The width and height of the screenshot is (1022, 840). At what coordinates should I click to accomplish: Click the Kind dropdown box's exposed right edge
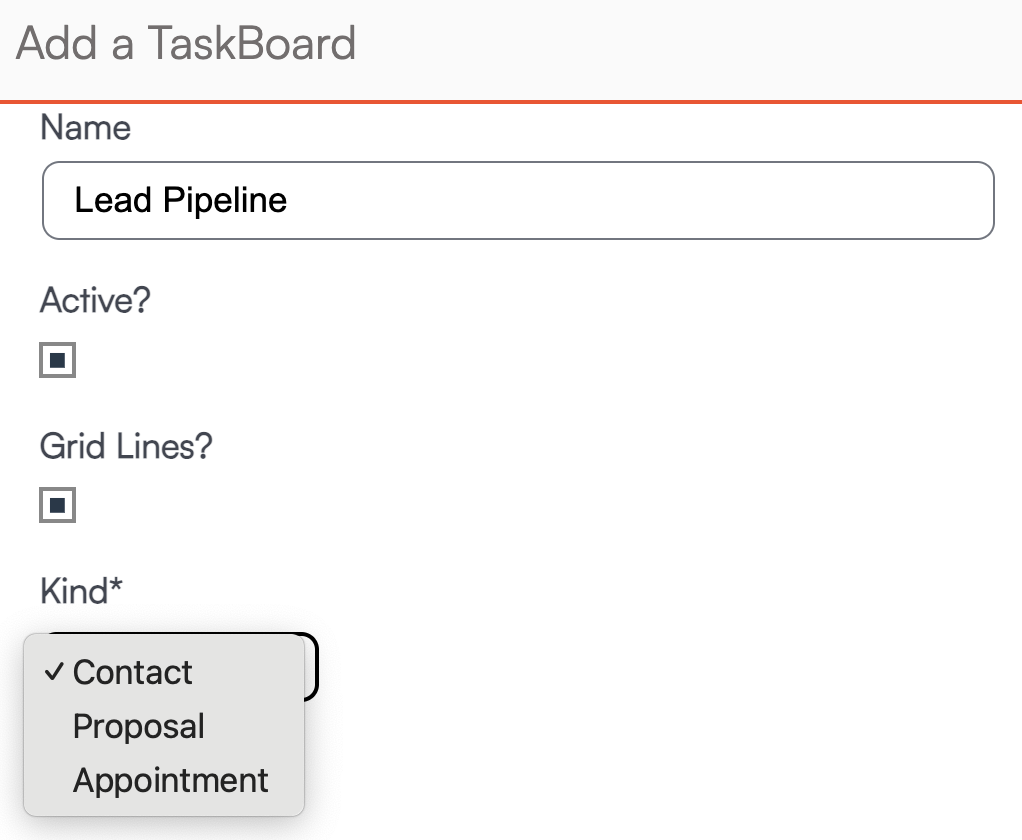tap(311, 666)
